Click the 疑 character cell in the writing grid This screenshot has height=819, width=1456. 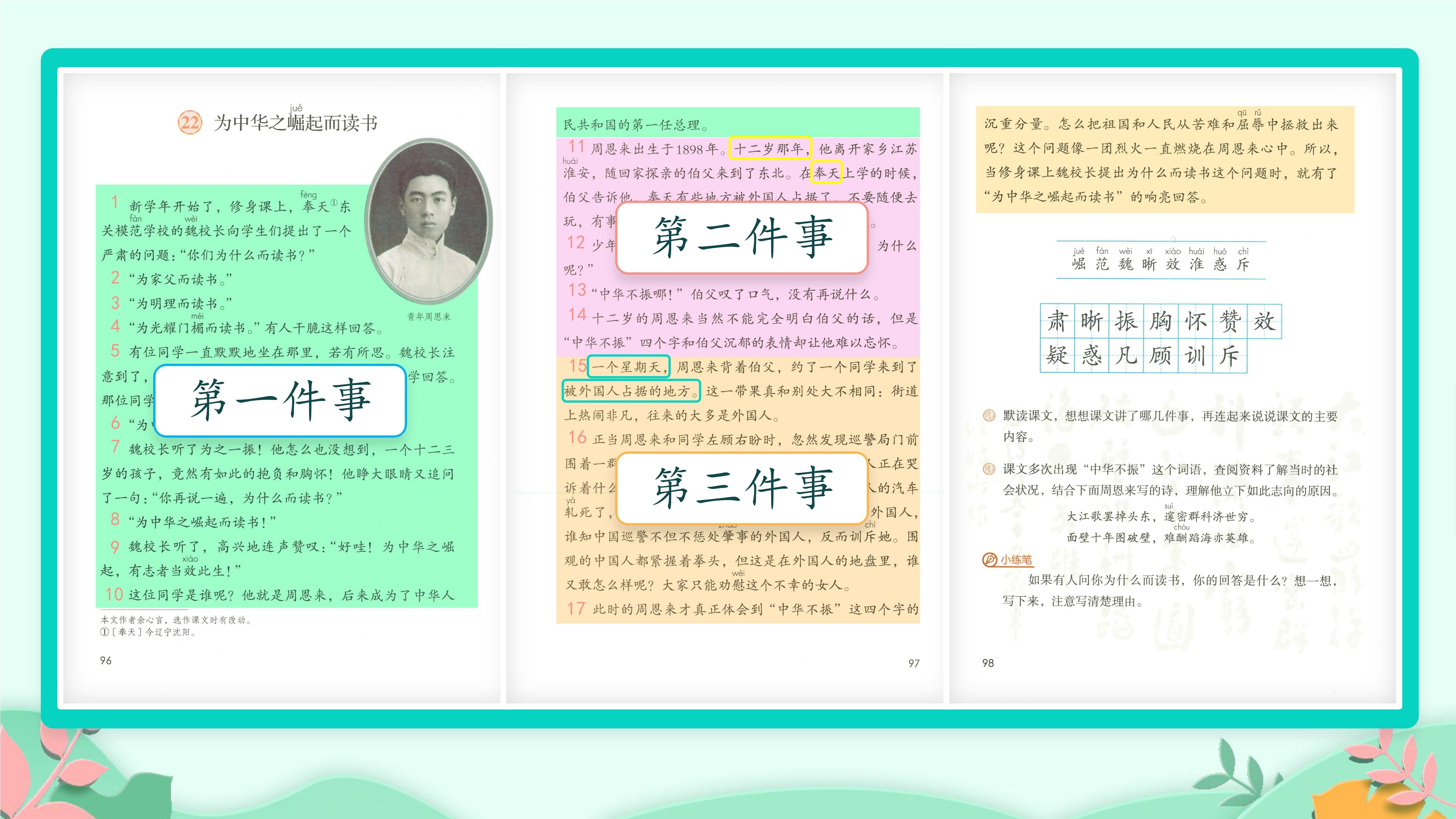(x=1057, y=356)
